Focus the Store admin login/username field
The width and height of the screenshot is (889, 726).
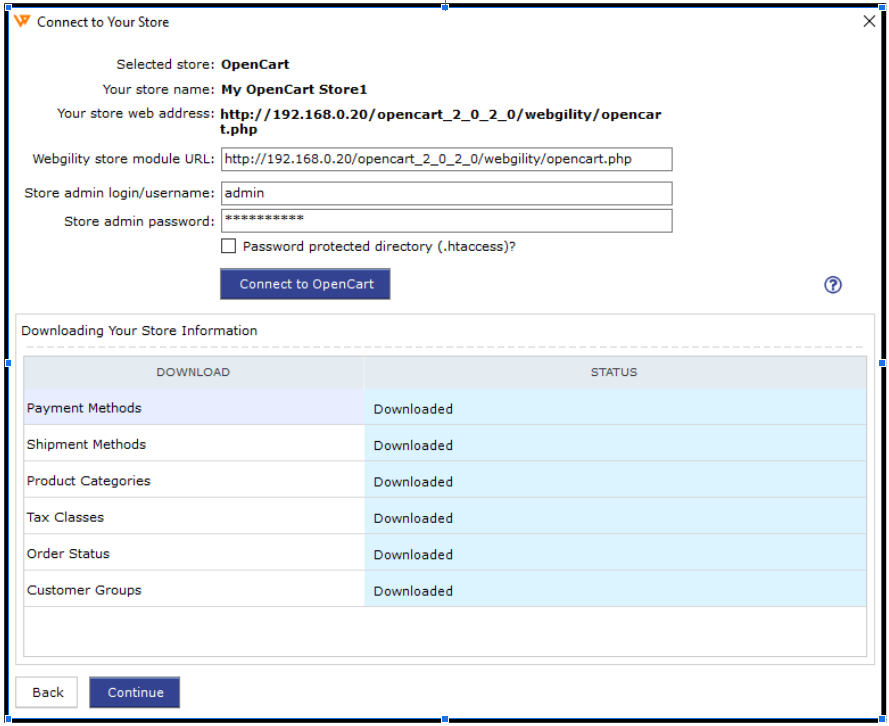coord(446,193)
